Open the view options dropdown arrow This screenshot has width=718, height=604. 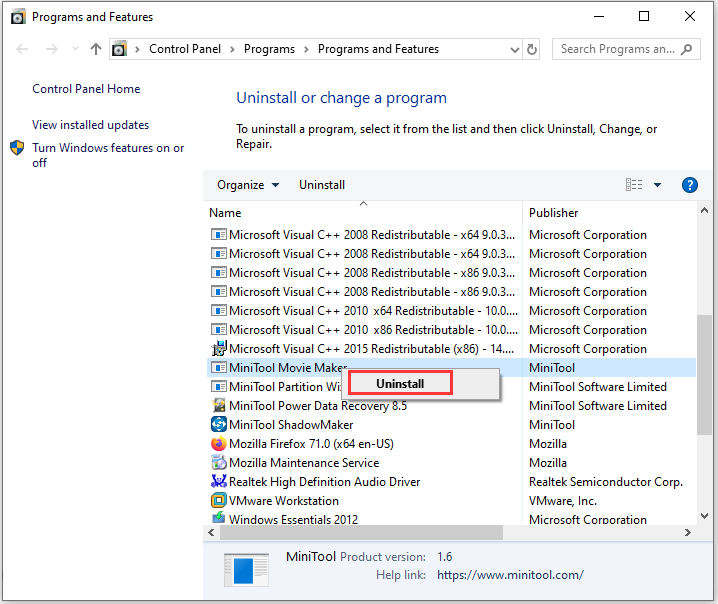coord(657,185)
